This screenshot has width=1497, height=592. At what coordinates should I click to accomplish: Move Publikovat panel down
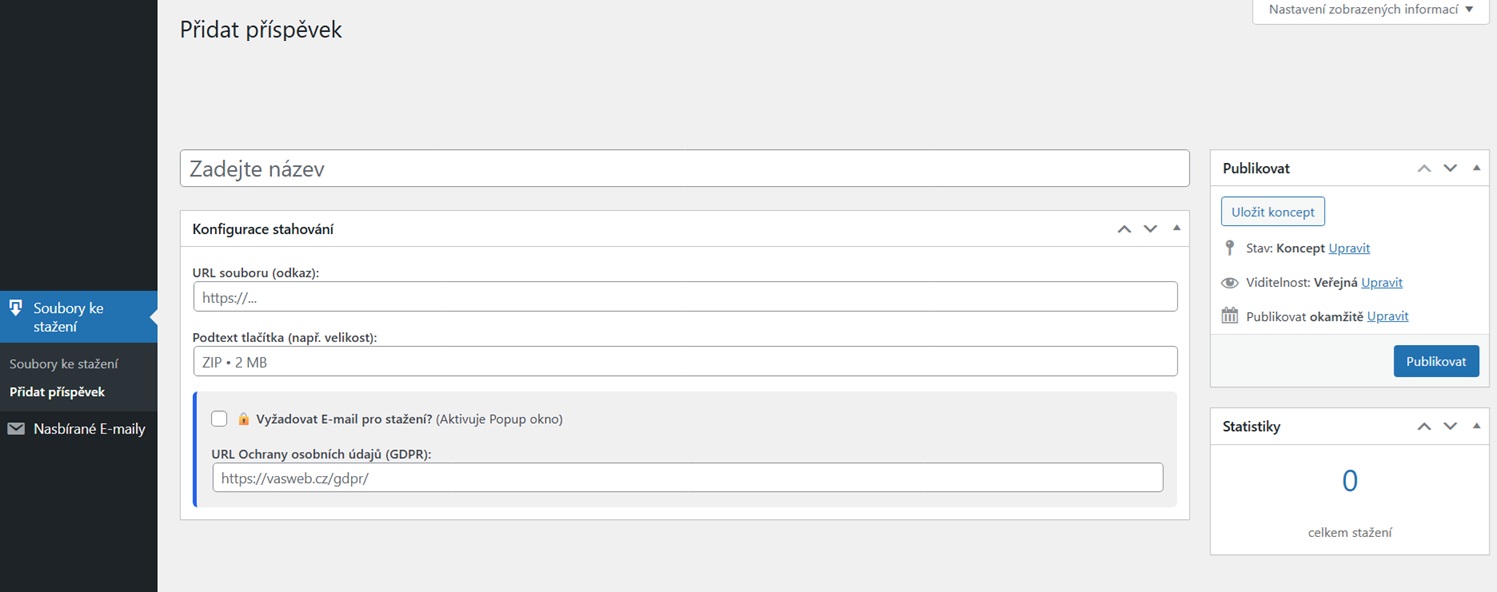pyautogui.click(x=1450, y=168)
